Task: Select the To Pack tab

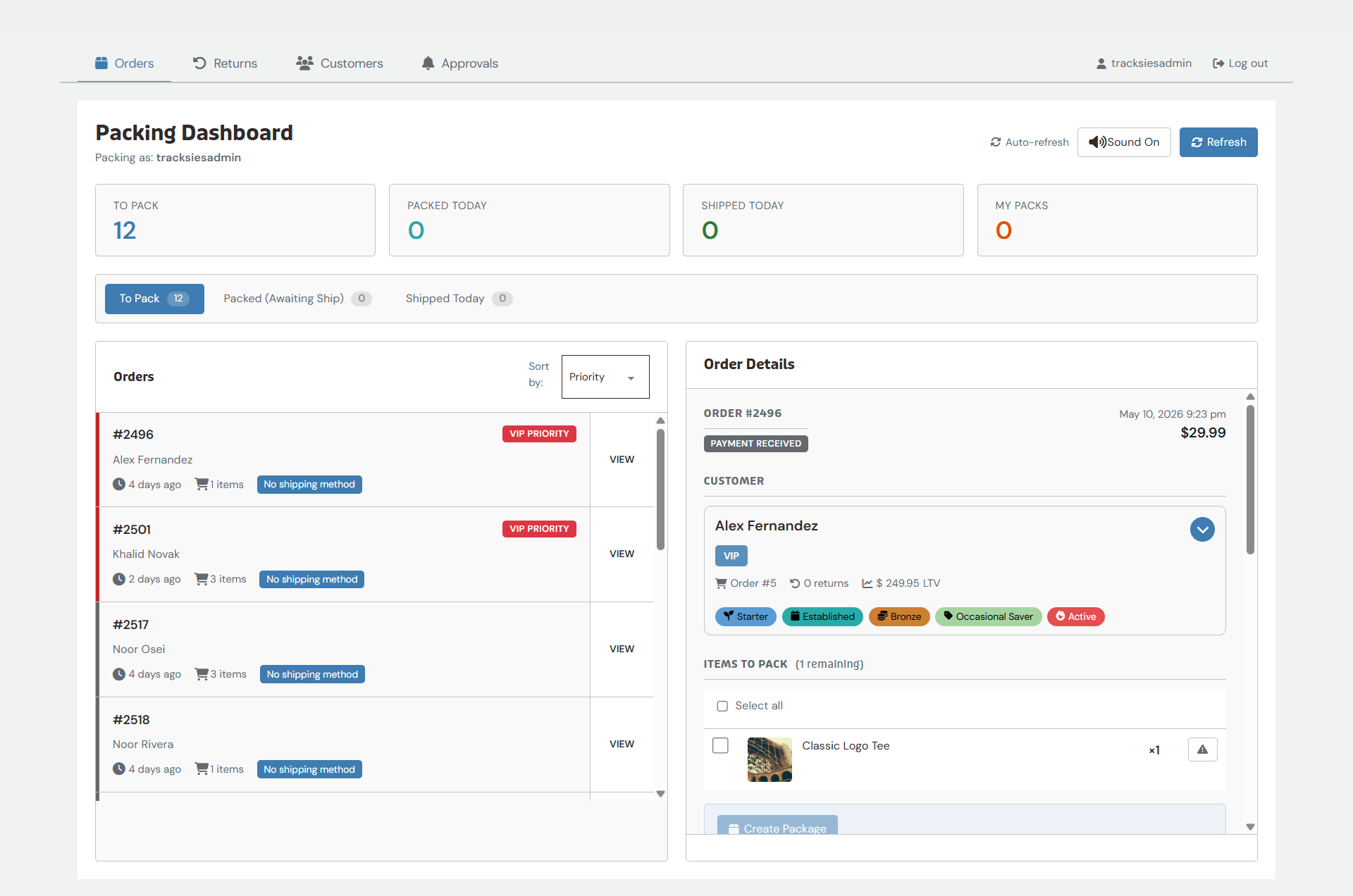Action: (x=154, y=299)
